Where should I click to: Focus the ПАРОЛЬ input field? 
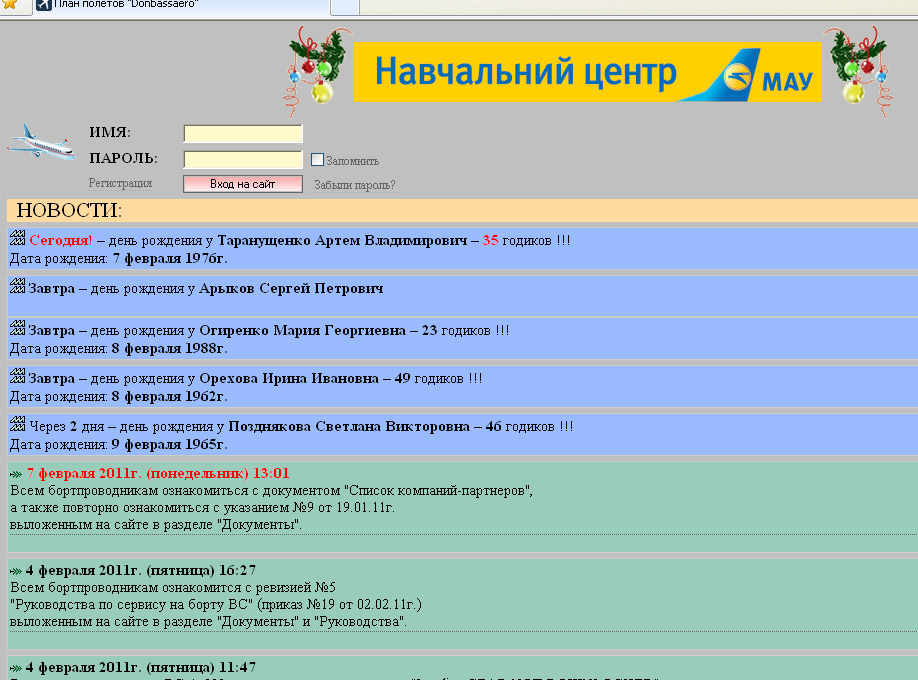[x=243, y=159]
